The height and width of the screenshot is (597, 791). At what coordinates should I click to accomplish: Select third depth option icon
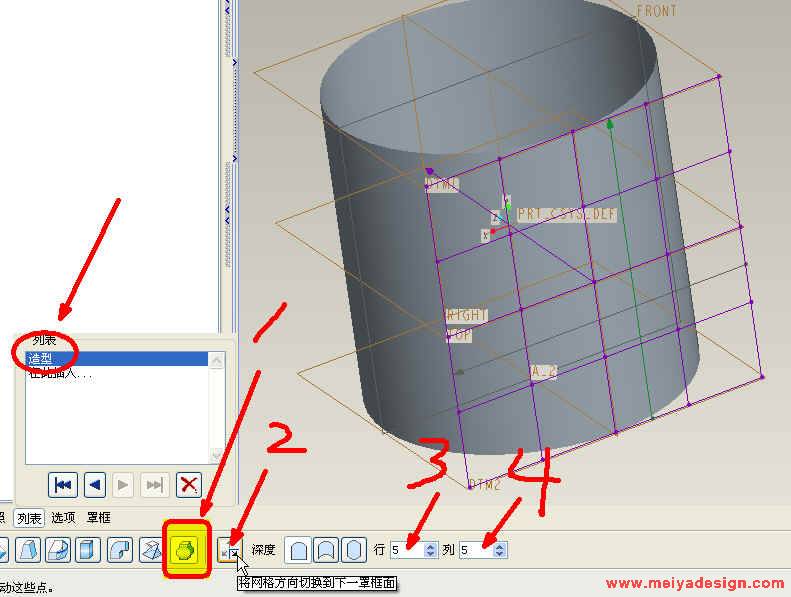tap(354, 550)
